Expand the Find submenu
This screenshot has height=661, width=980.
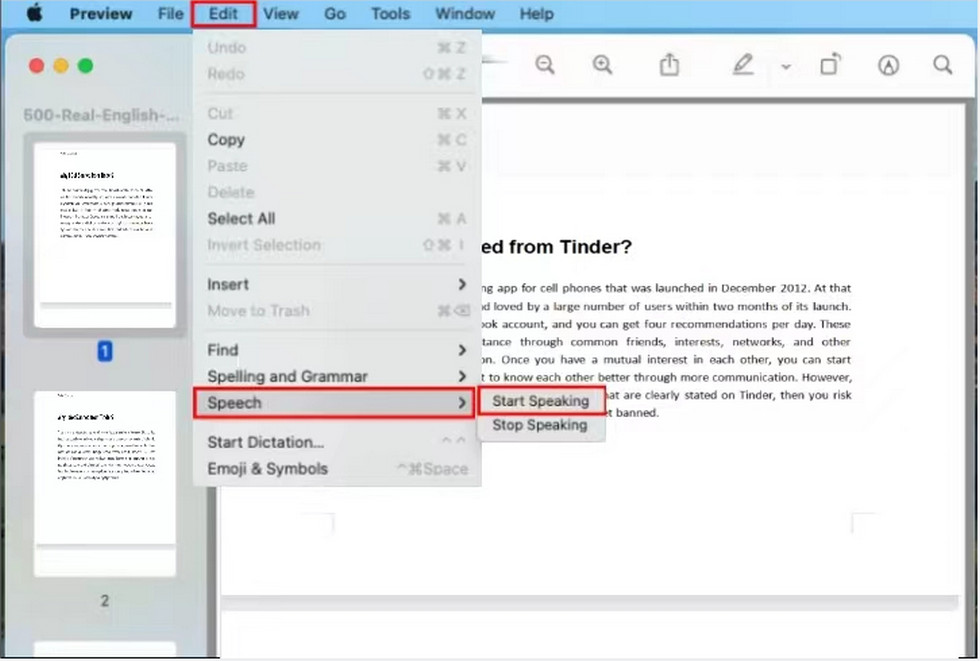coord(337,350)
